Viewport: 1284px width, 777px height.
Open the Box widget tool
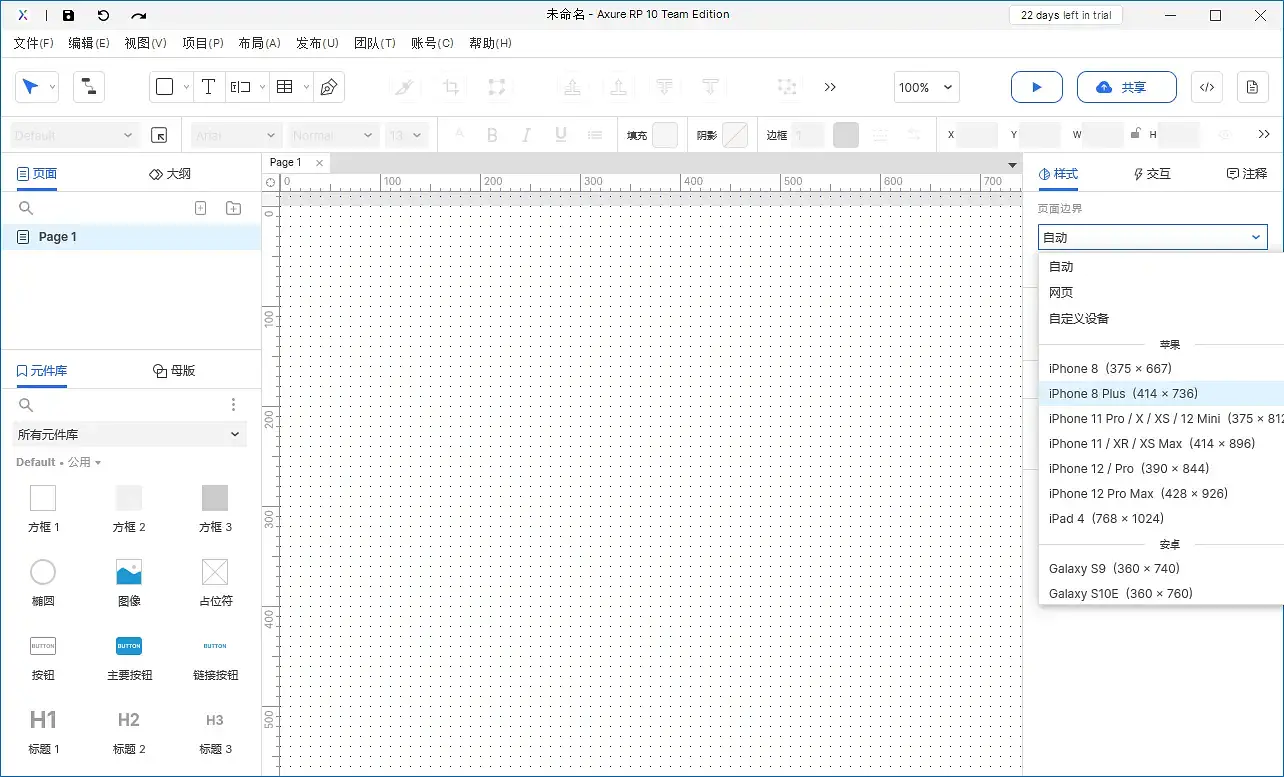(164, 87)
